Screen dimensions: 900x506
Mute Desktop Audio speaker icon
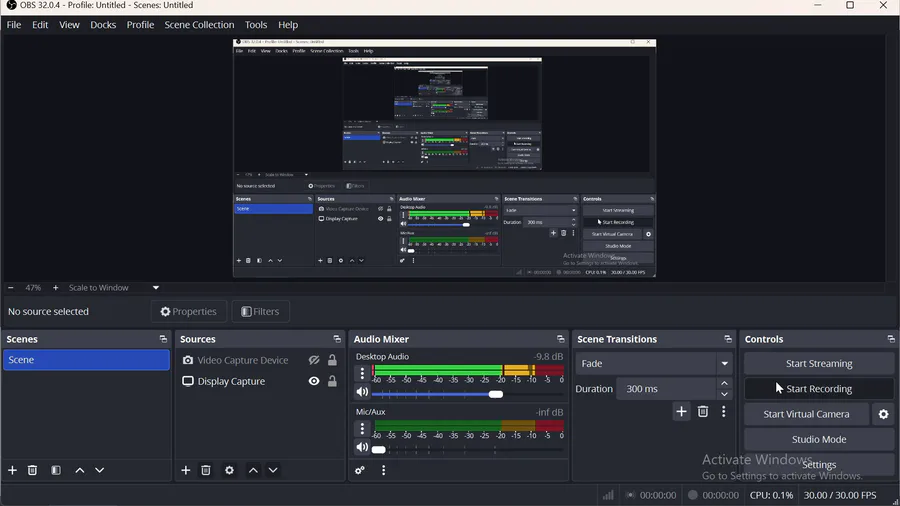pyautogui.click(x=362, y=392)
